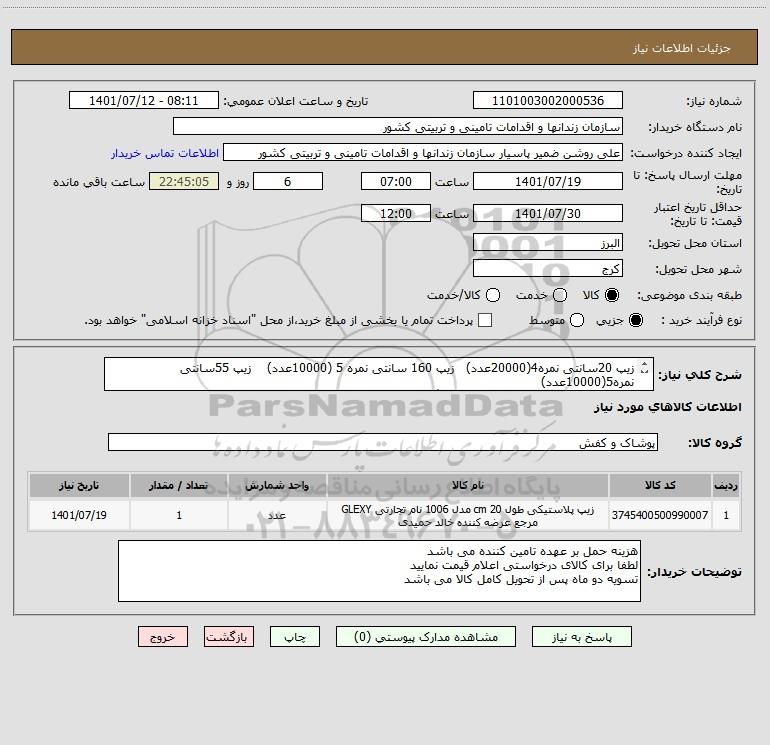770x745 pixels.
Task: Toggle the اسناد خزانه اسلامی payment checkbox
Action: (x=485, y=320)
